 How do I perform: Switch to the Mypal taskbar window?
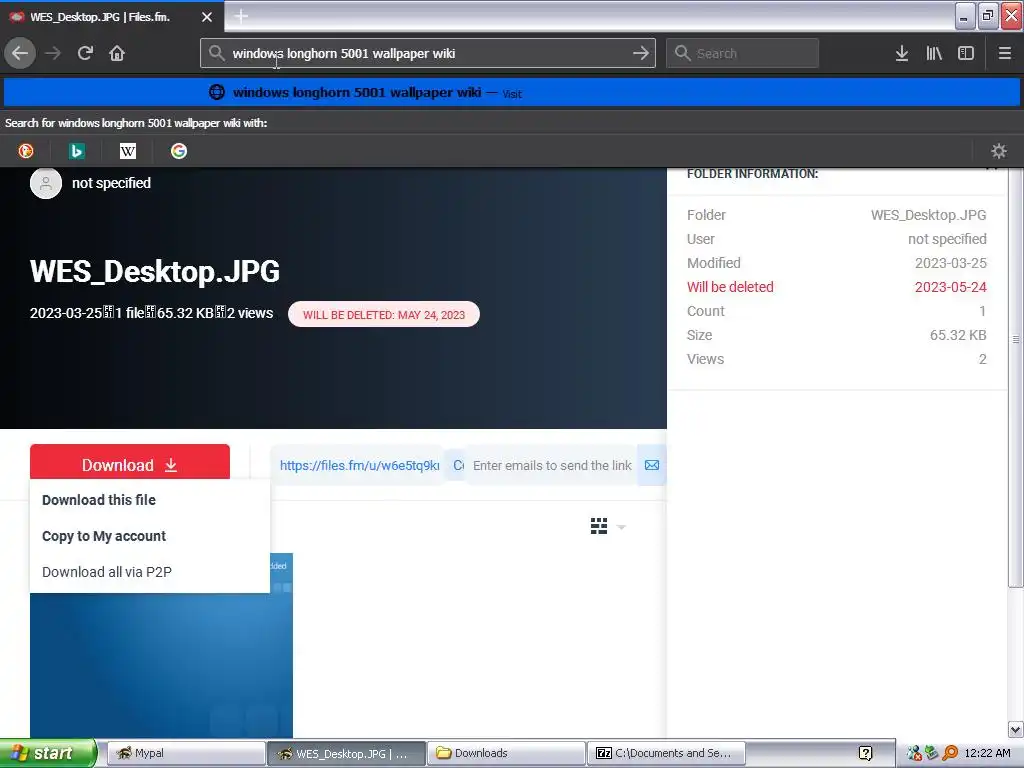pos(185,753)
